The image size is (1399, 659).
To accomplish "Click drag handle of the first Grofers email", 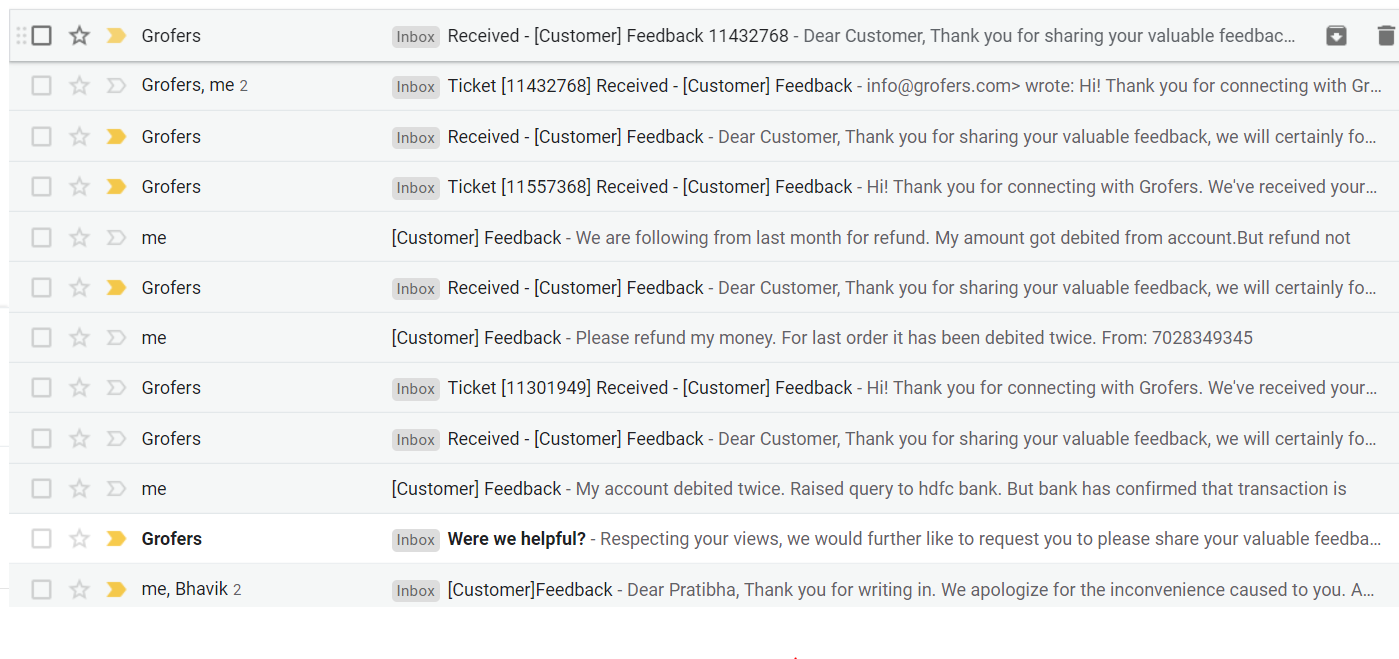I will click(21, 36).
